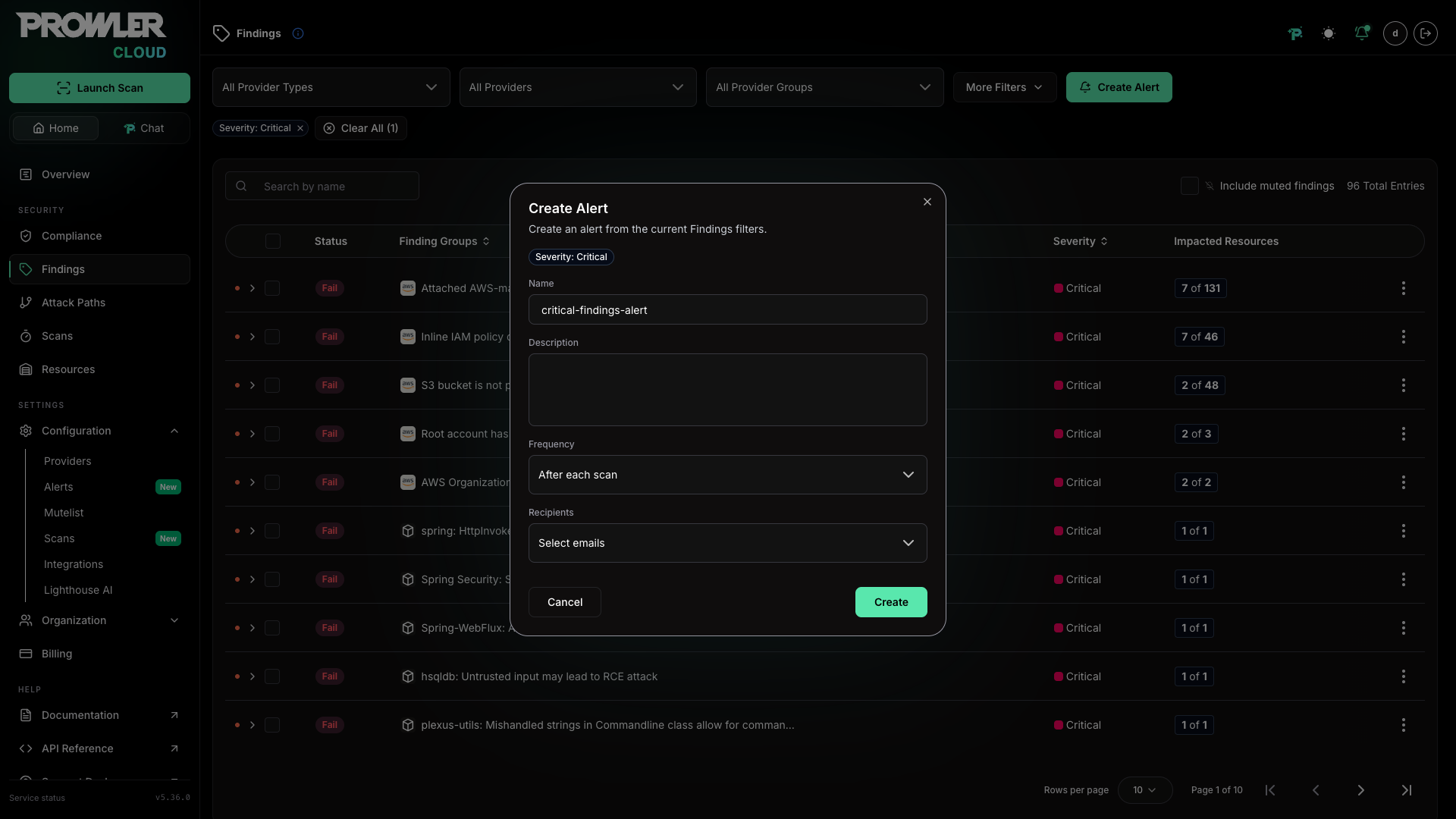Click the alert Name input field
Image resolution: width=1456 pixels, height=819 pixels.
pyautogui.click(x=727, y=309)
